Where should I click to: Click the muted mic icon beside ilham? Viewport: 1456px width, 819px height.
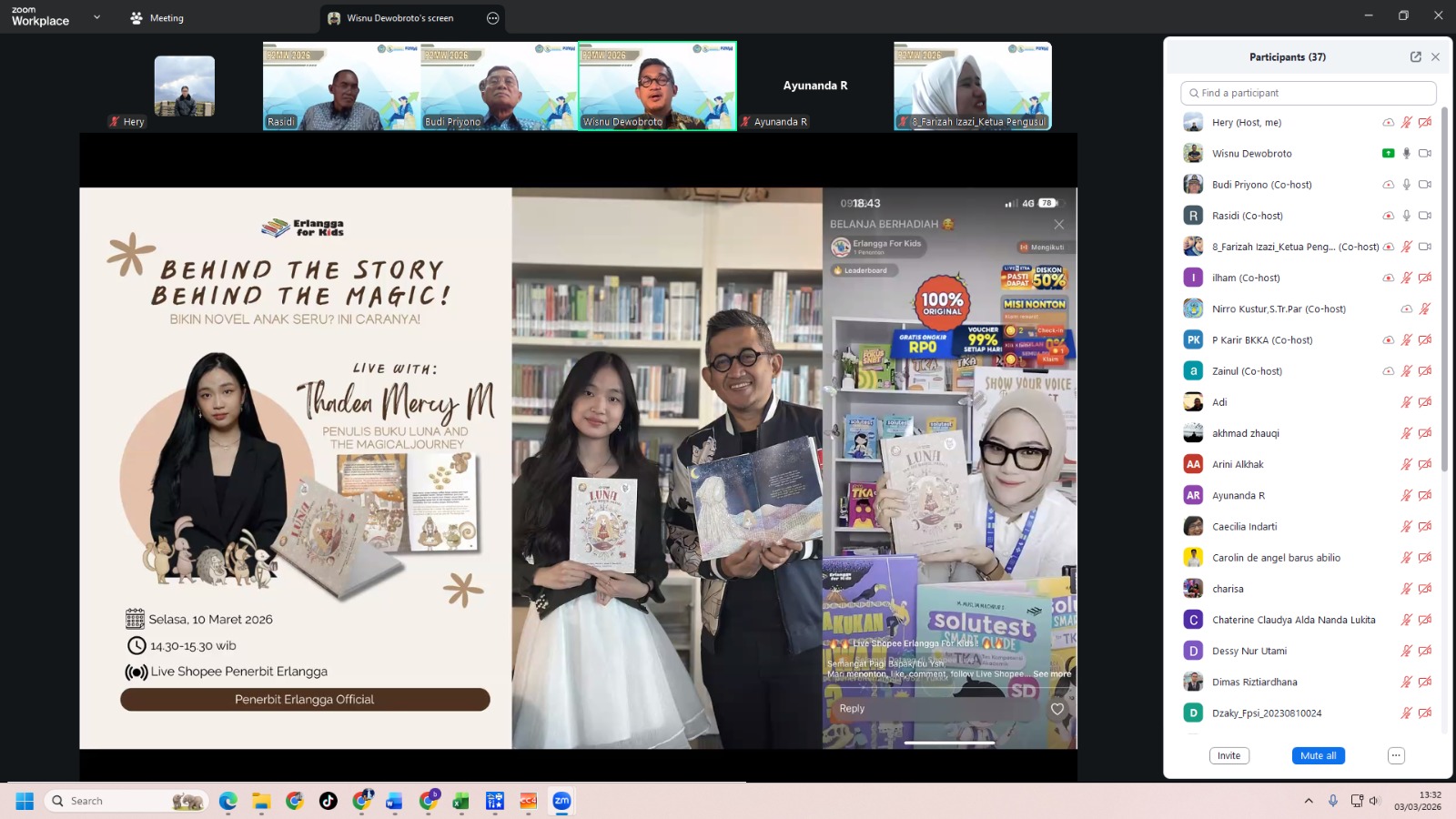pyautogui.click(x=1406, y=278)
